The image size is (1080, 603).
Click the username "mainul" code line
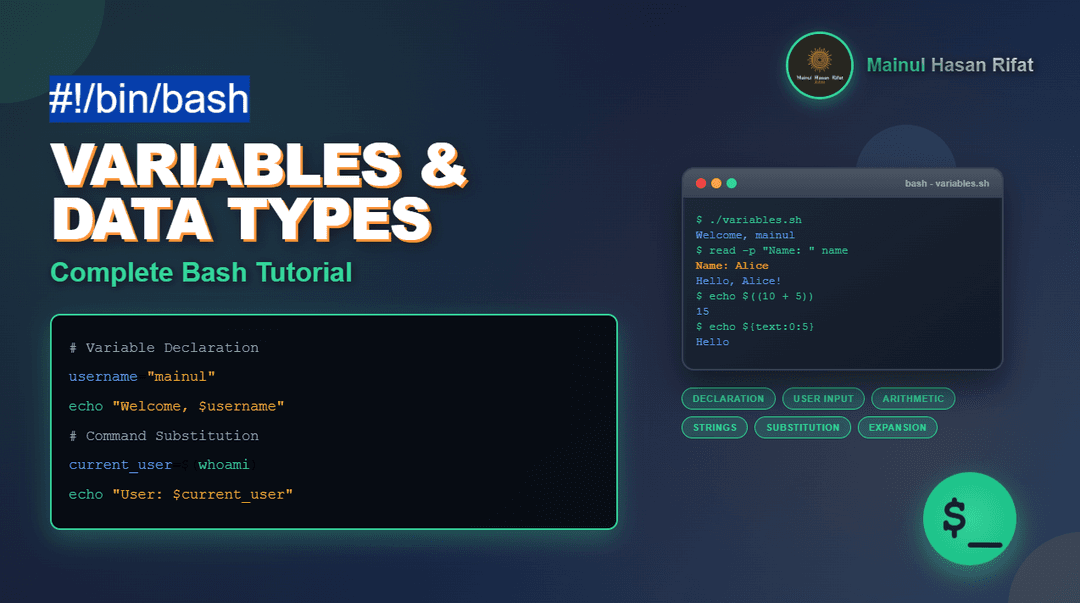(142, 377)
